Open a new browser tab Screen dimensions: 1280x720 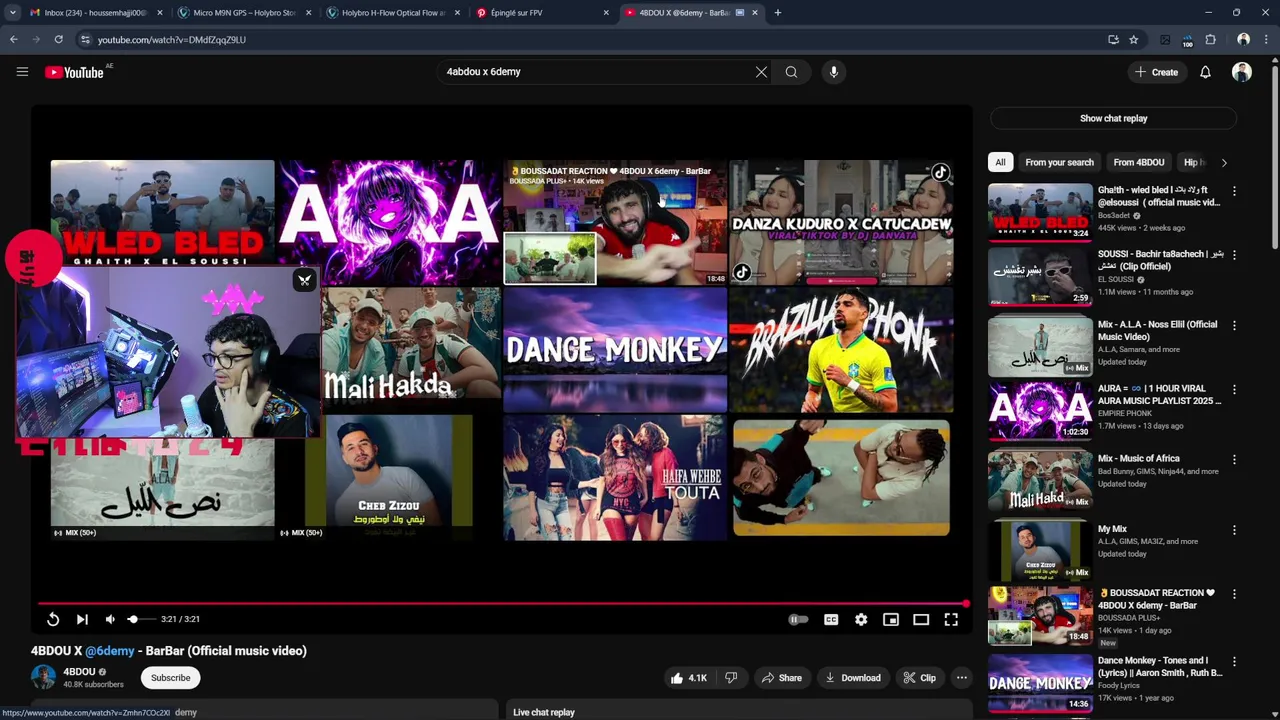click(x=777, y=13)
